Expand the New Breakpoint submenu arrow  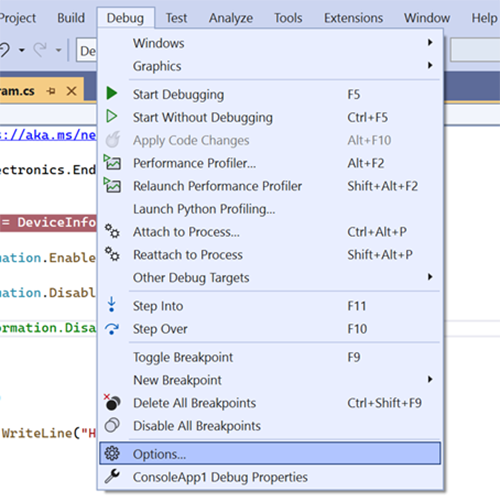click(430, 379)
